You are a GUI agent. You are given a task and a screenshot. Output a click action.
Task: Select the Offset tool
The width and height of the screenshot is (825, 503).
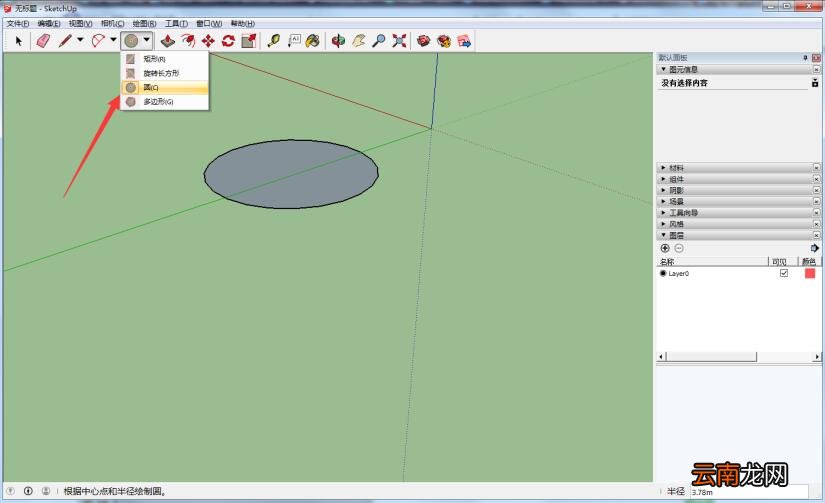click(188, 41)
